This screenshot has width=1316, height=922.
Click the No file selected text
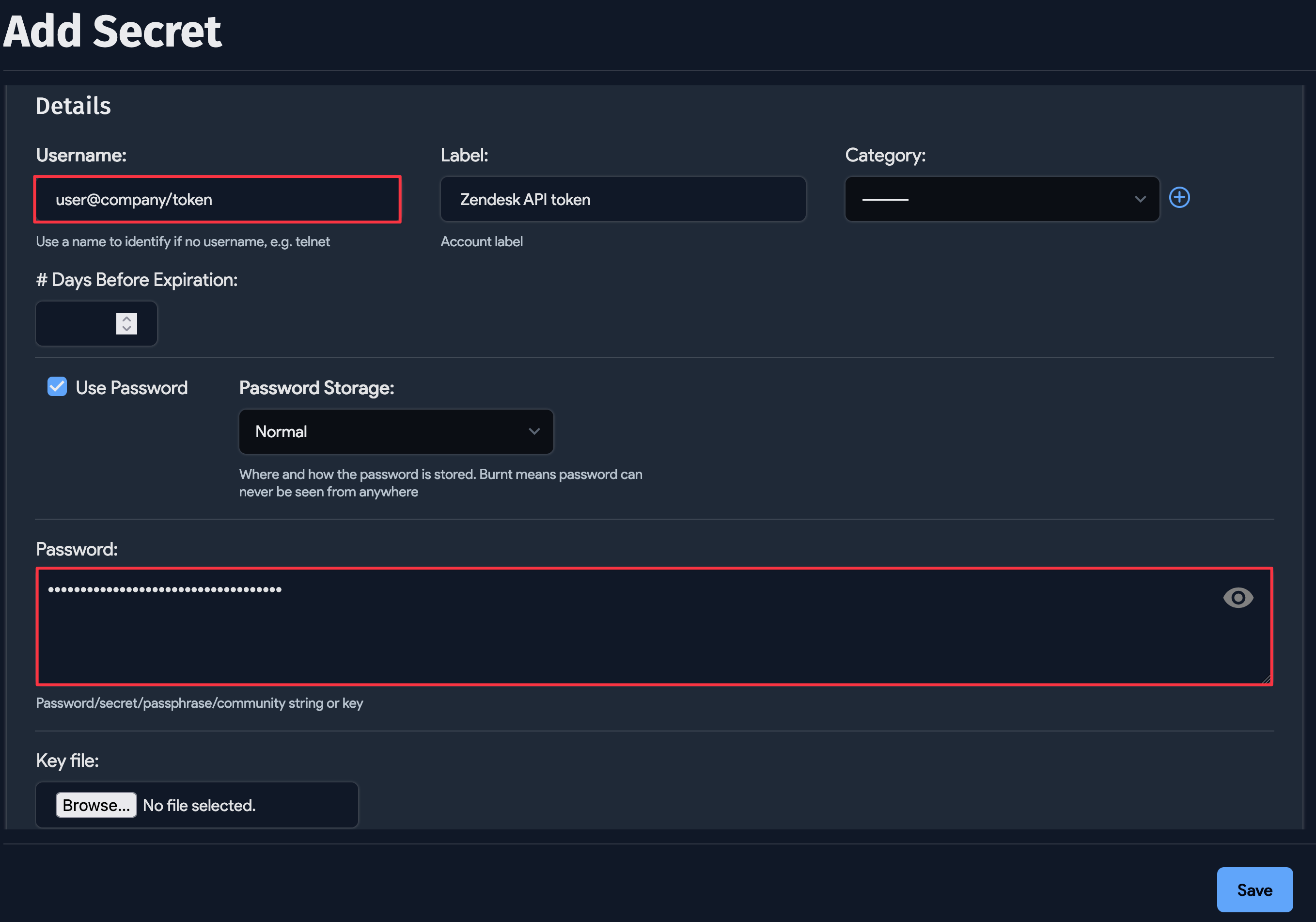click(x=199, y=806)
